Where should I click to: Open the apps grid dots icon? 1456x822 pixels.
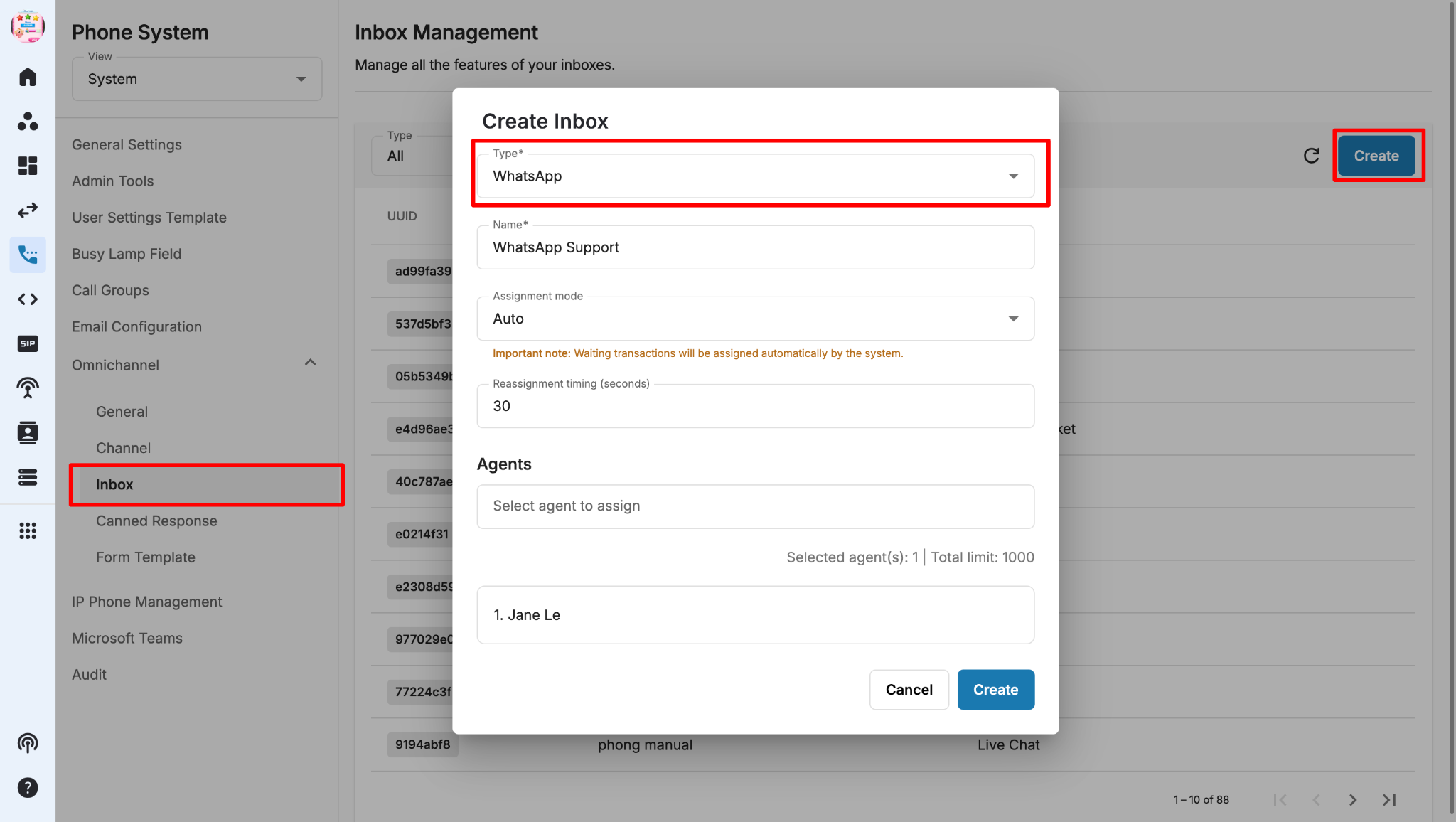[28, 530]
